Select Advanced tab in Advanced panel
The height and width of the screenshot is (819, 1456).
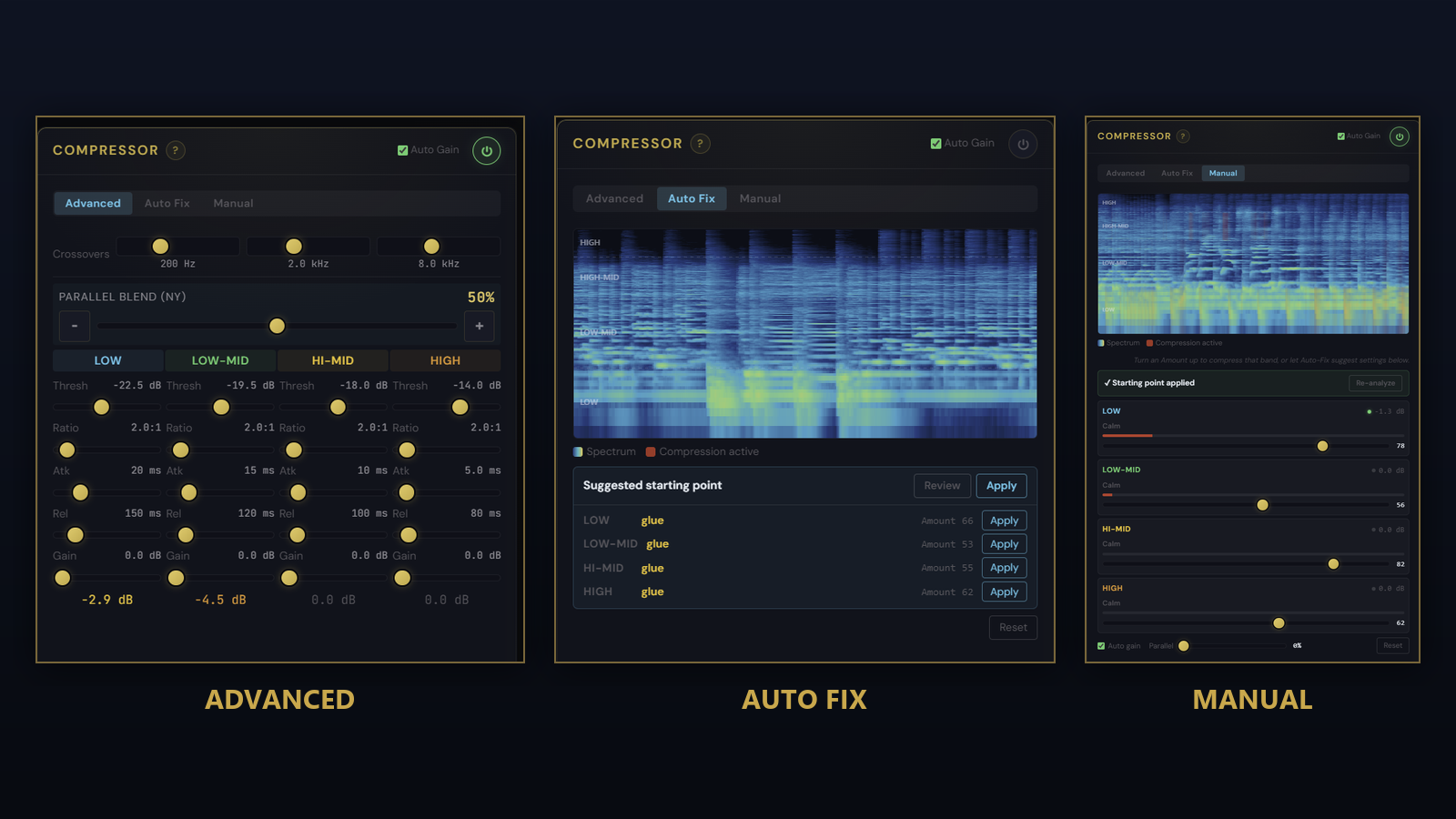point(93,203)
